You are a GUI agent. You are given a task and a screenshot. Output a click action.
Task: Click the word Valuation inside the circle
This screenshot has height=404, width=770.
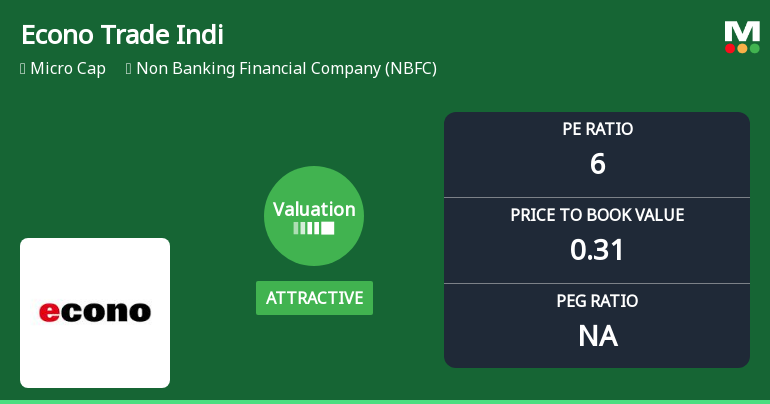point(314,209)
